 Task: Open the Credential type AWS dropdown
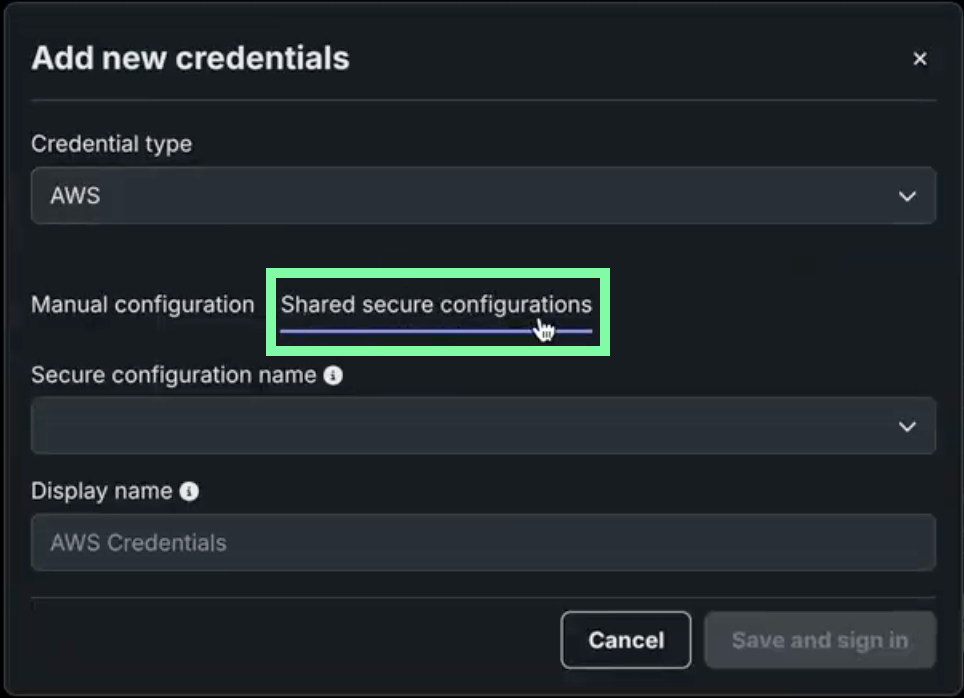pyautogui.click(x=483, y=196)
